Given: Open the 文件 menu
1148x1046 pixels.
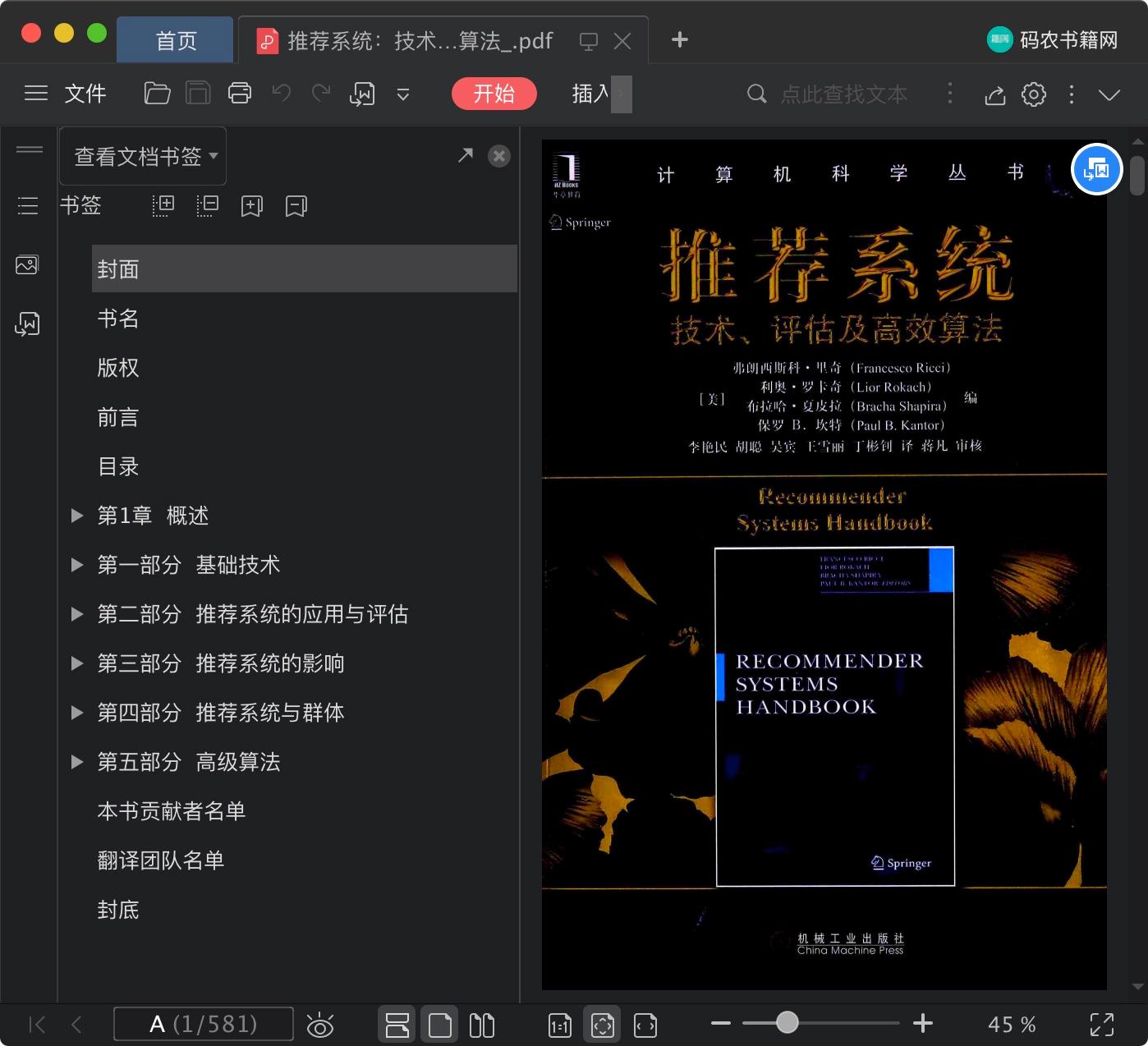Looking at the screenshot, I should pos(85,94).
